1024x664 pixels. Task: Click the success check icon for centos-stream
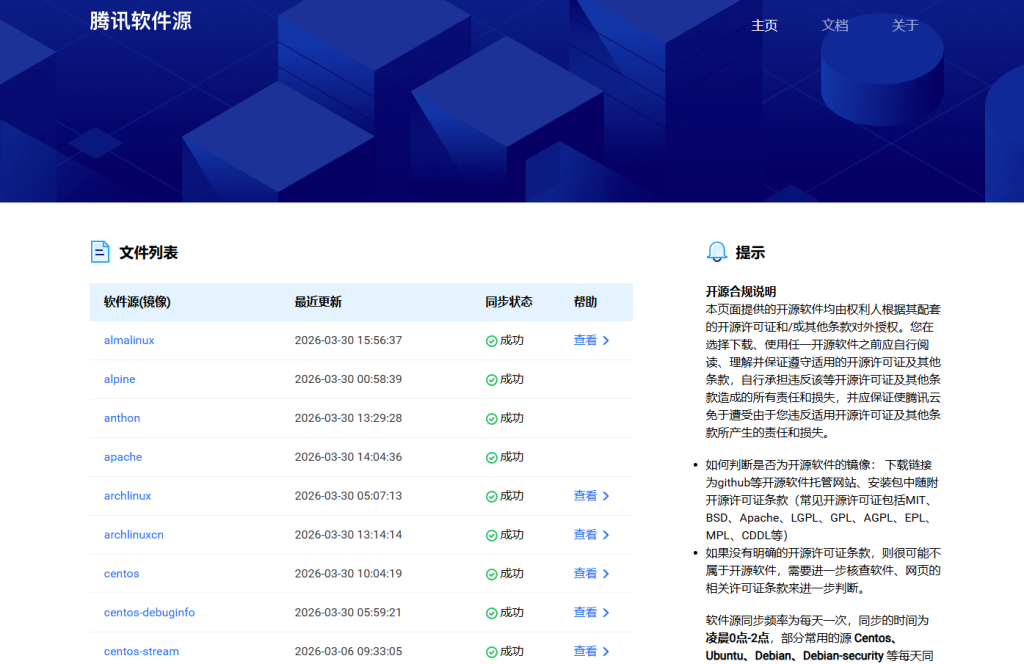click(x=491, y=652)
